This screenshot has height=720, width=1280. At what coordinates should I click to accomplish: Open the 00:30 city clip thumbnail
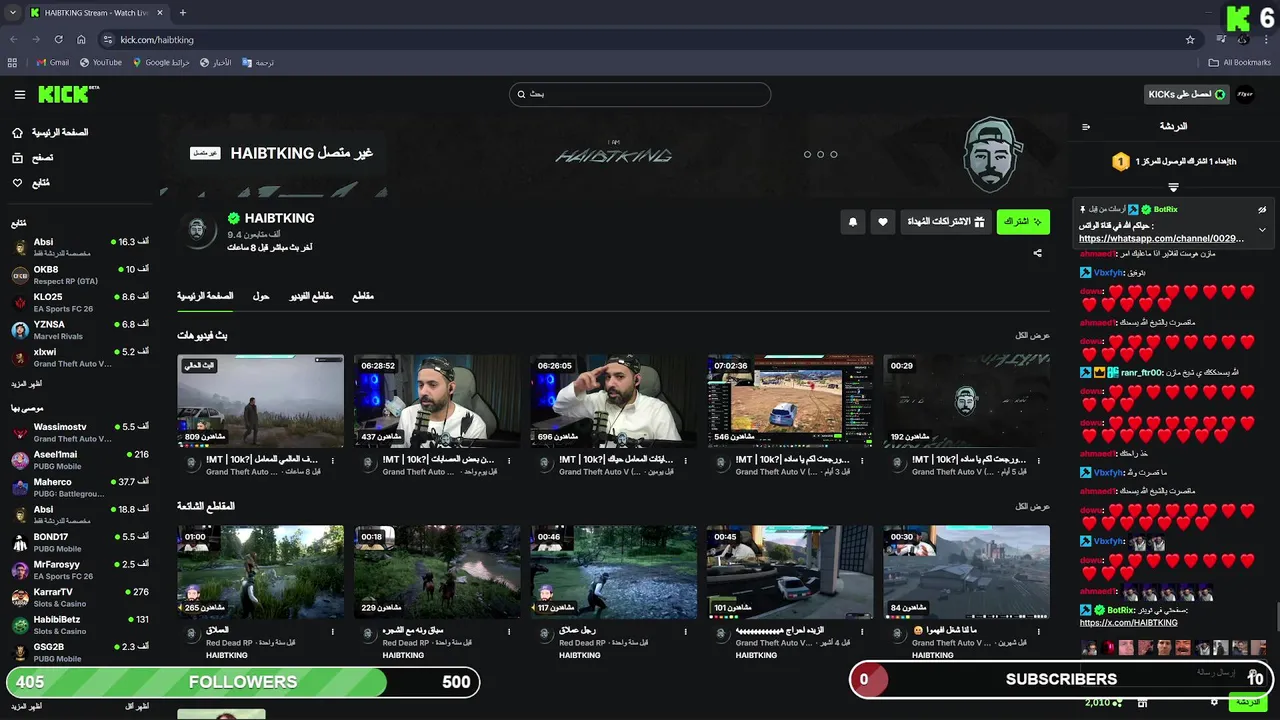966,571
